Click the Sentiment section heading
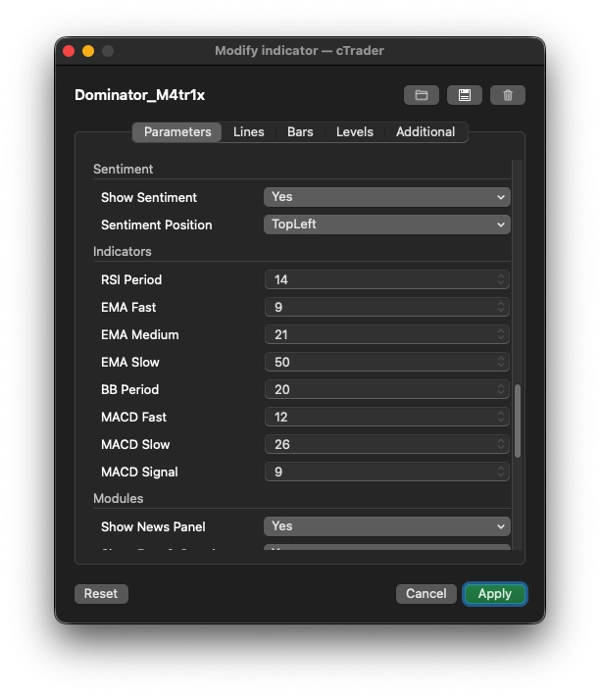The width and height of the screenshot is (600, 696). click(123, 169)
